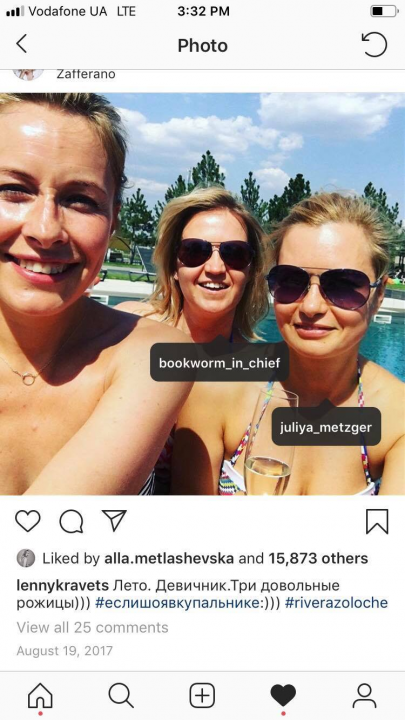
Task: Open the Search tab
Action: [121, 696]
